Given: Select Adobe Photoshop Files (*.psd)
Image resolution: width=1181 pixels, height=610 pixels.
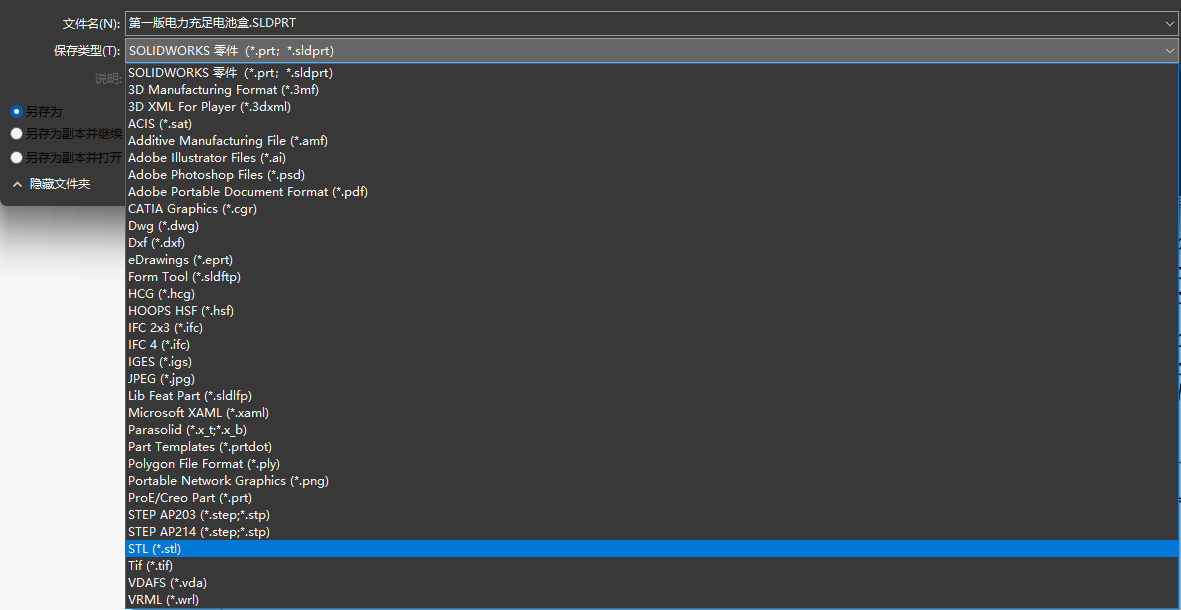Looking at the screenshot, I should click(x=652, y=175).
